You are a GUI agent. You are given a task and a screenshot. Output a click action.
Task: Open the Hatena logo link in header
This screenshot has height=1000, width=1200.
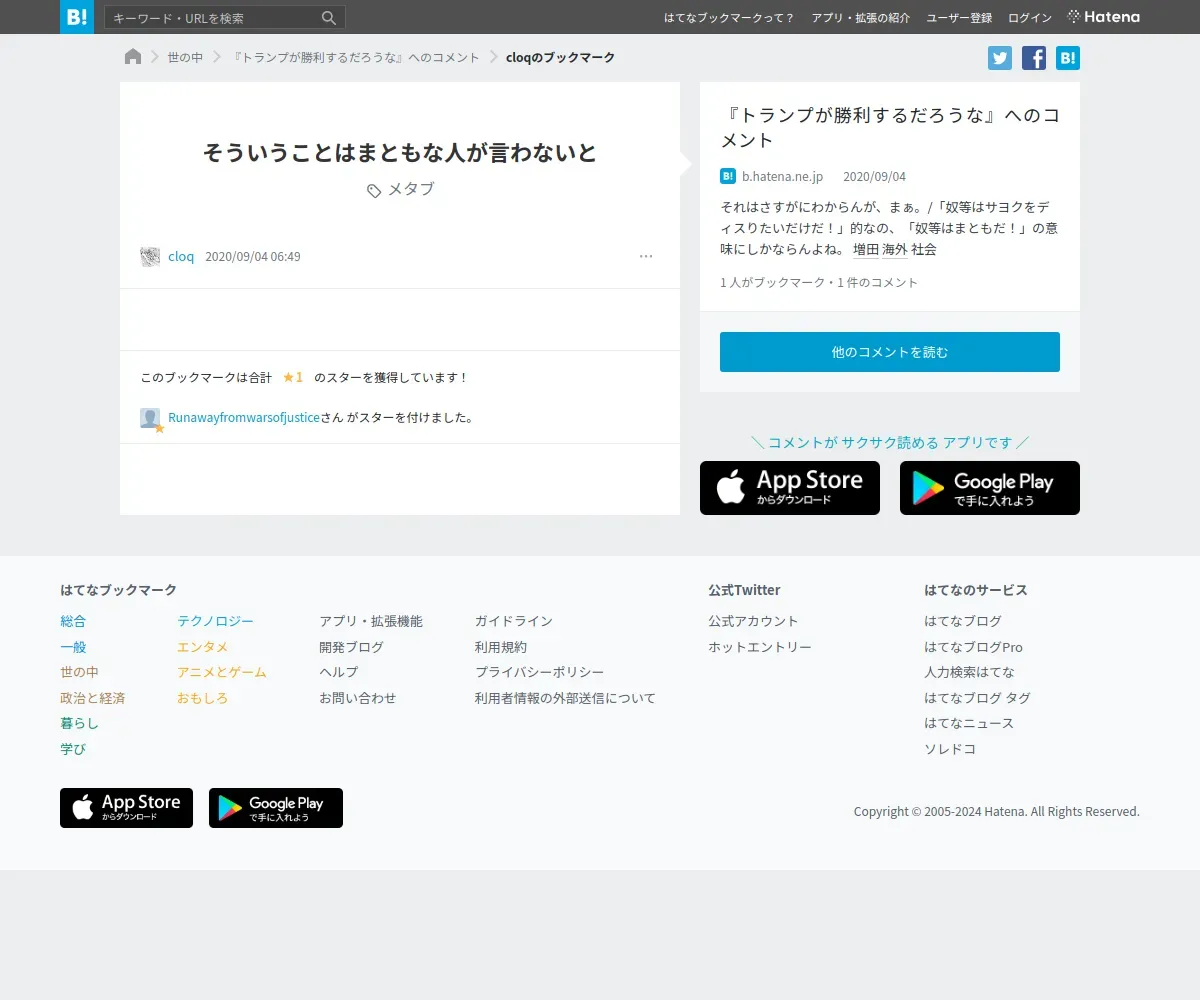1104,17
